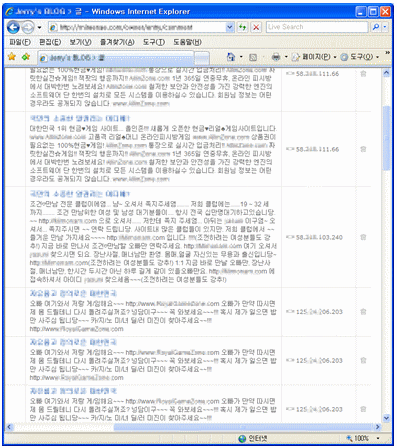Image resolution: width=397 pixels, height=448 pixels.
Task: Expand the Print dropdown arrow
Action: click(x=286, y=57)
